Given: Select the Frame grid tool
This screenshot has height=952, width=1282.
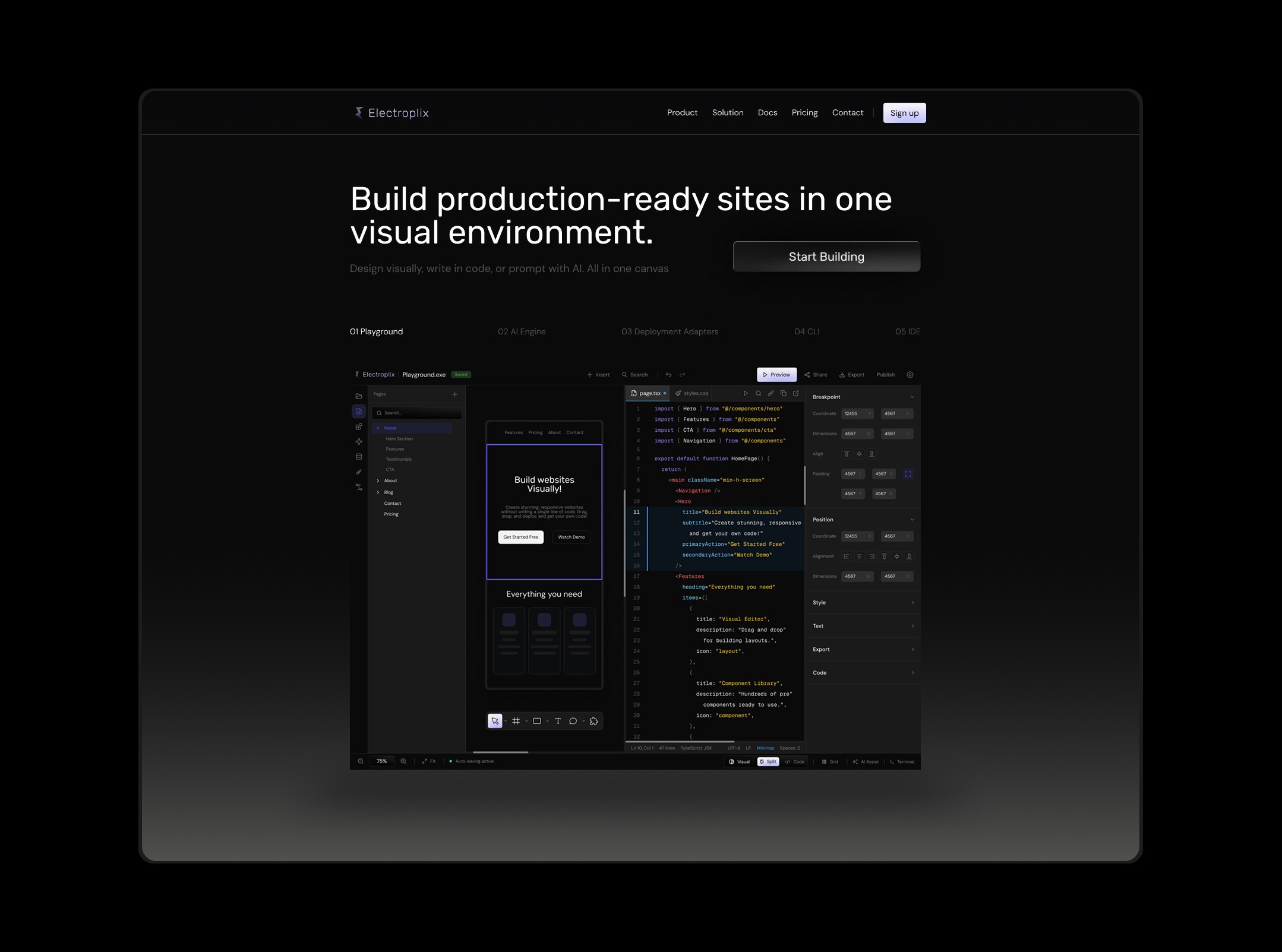Looking at the screenshot, I should [x=516, y=721].
